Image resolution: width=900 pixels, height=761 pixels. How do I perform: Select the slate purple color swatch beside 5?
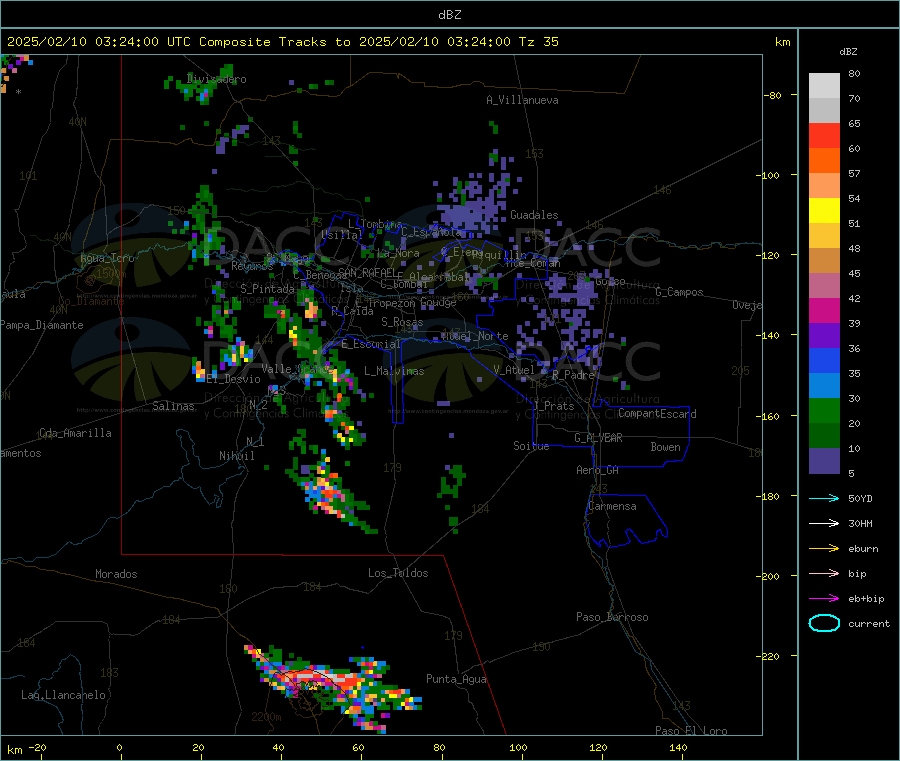(x=824, y=461)
